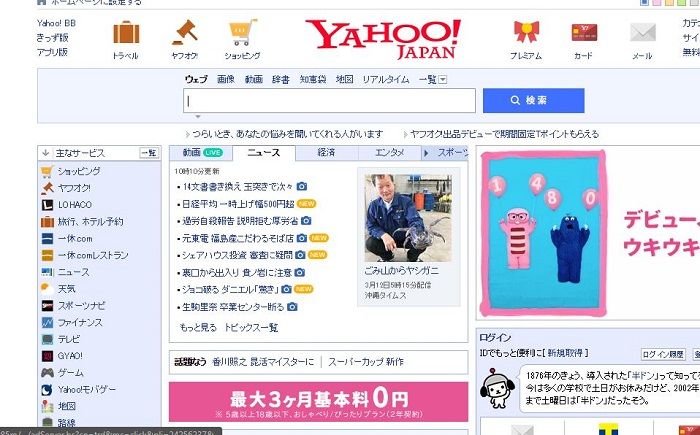Click inside the Yahoo search text box
Viewport: 700px width, 435px height.
pyautogui.click(x=329, y=101)
